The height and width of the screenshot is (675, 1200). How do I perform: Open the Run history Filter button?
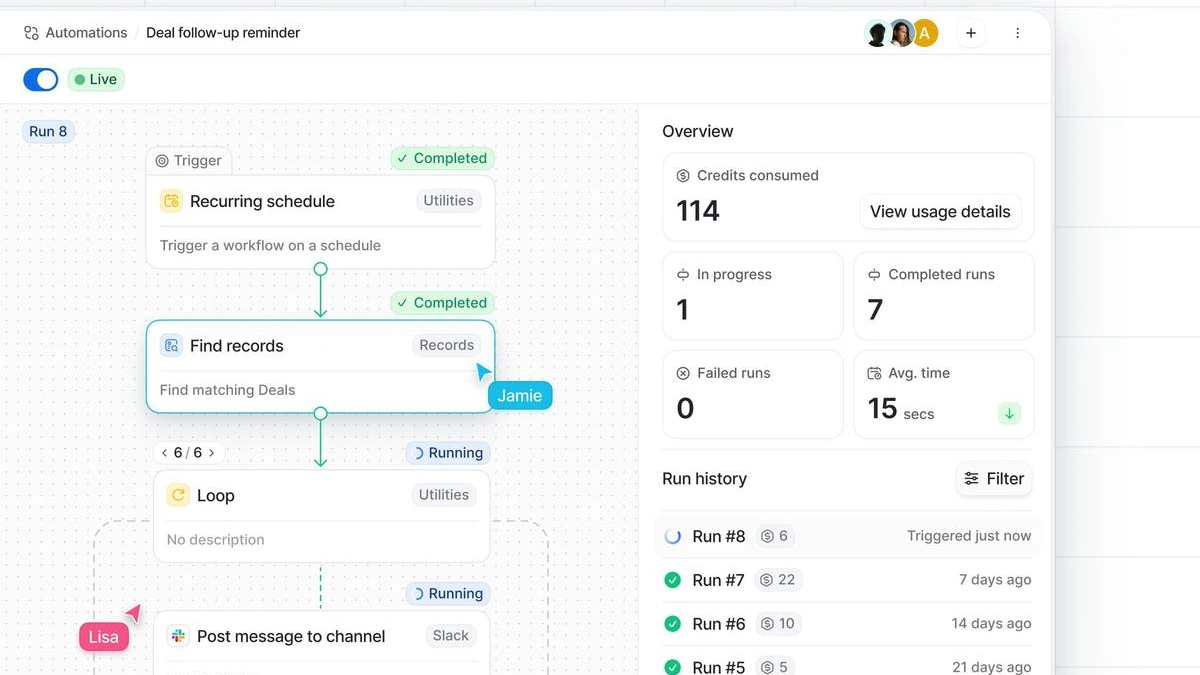[994, 479]
